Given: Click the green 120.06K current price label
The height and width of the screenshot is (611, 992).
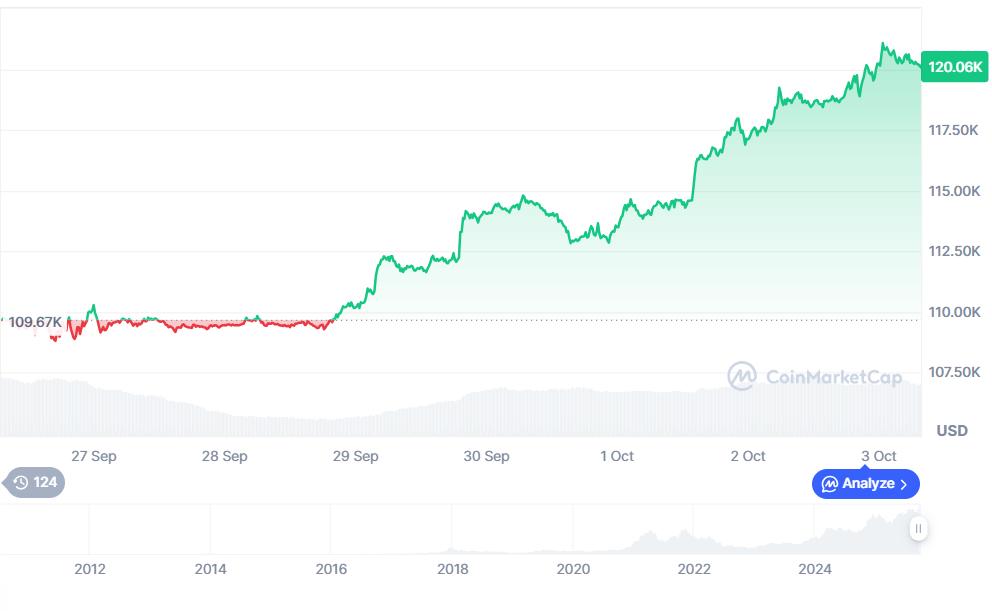Looking at the screenshot, I should pyautogui.click(x=954, y=66).
